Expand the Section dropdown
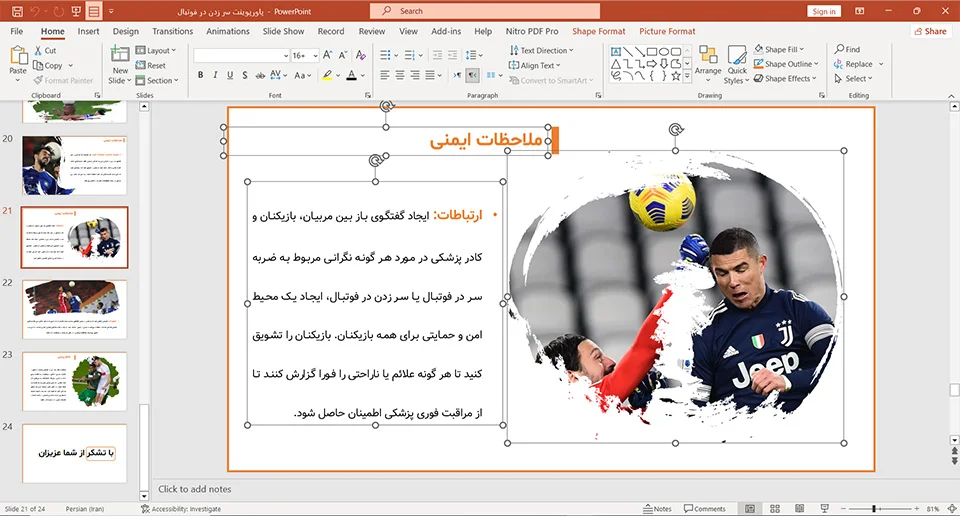 coord(157,80)
